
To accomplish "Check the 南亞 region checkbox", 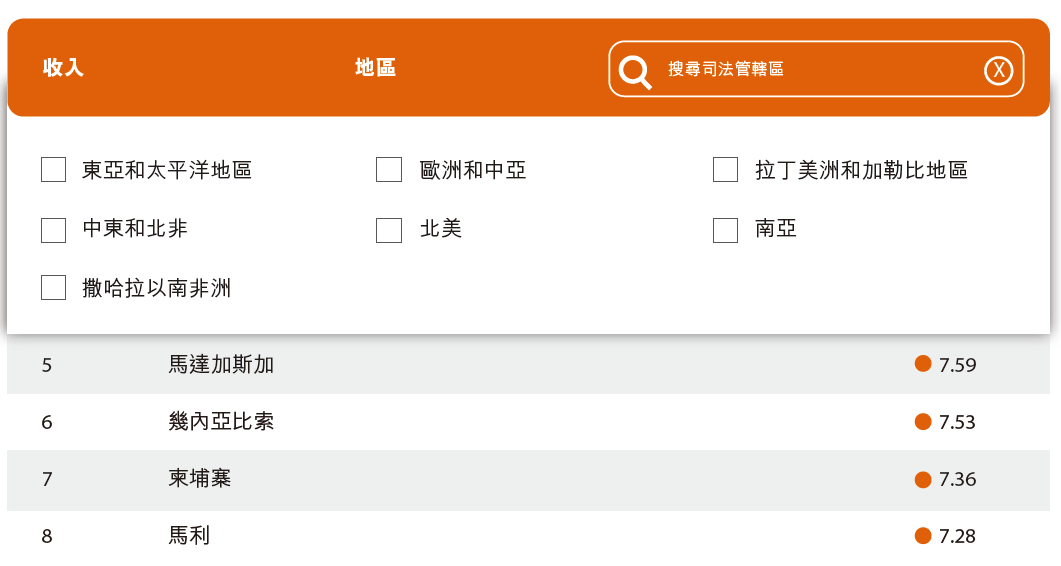I will click(725, 230).
